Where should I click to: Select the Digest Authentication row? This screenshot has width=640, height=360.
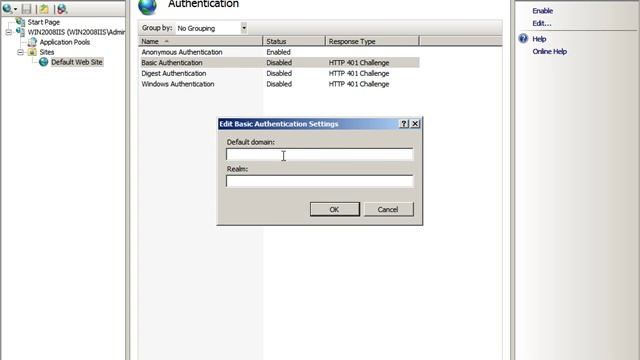pos(280,73)
